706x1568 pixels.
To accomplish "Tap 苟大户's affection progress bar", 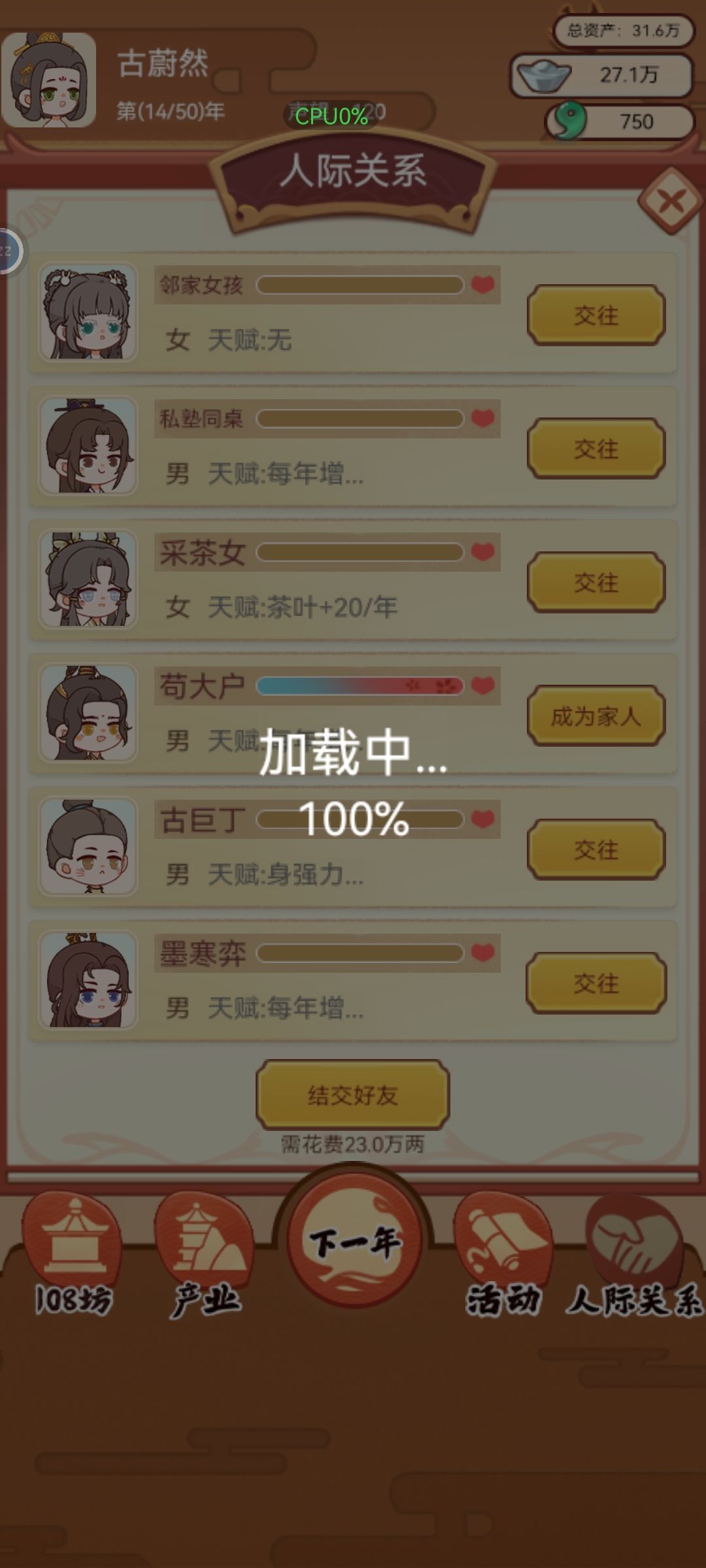I will pyautogui.click(x=360, y=686).
